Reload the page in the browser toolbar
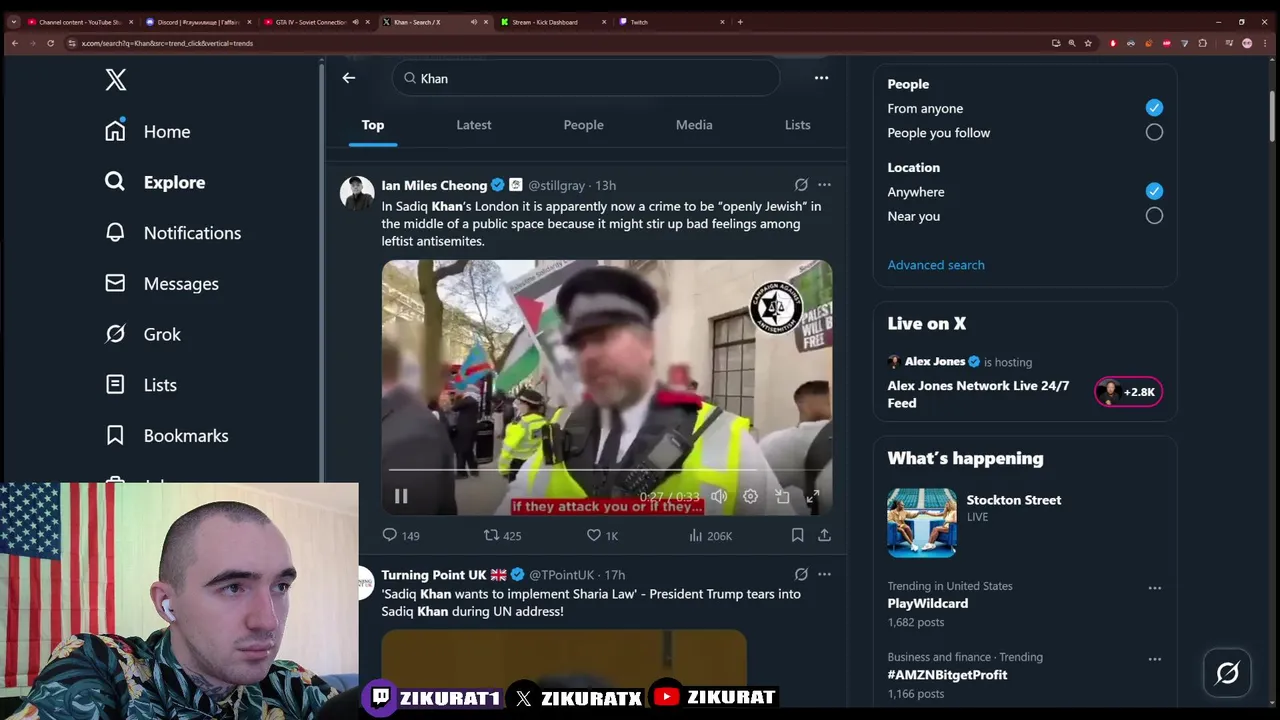Viewport: 1280px width, 720px height. 50,43
